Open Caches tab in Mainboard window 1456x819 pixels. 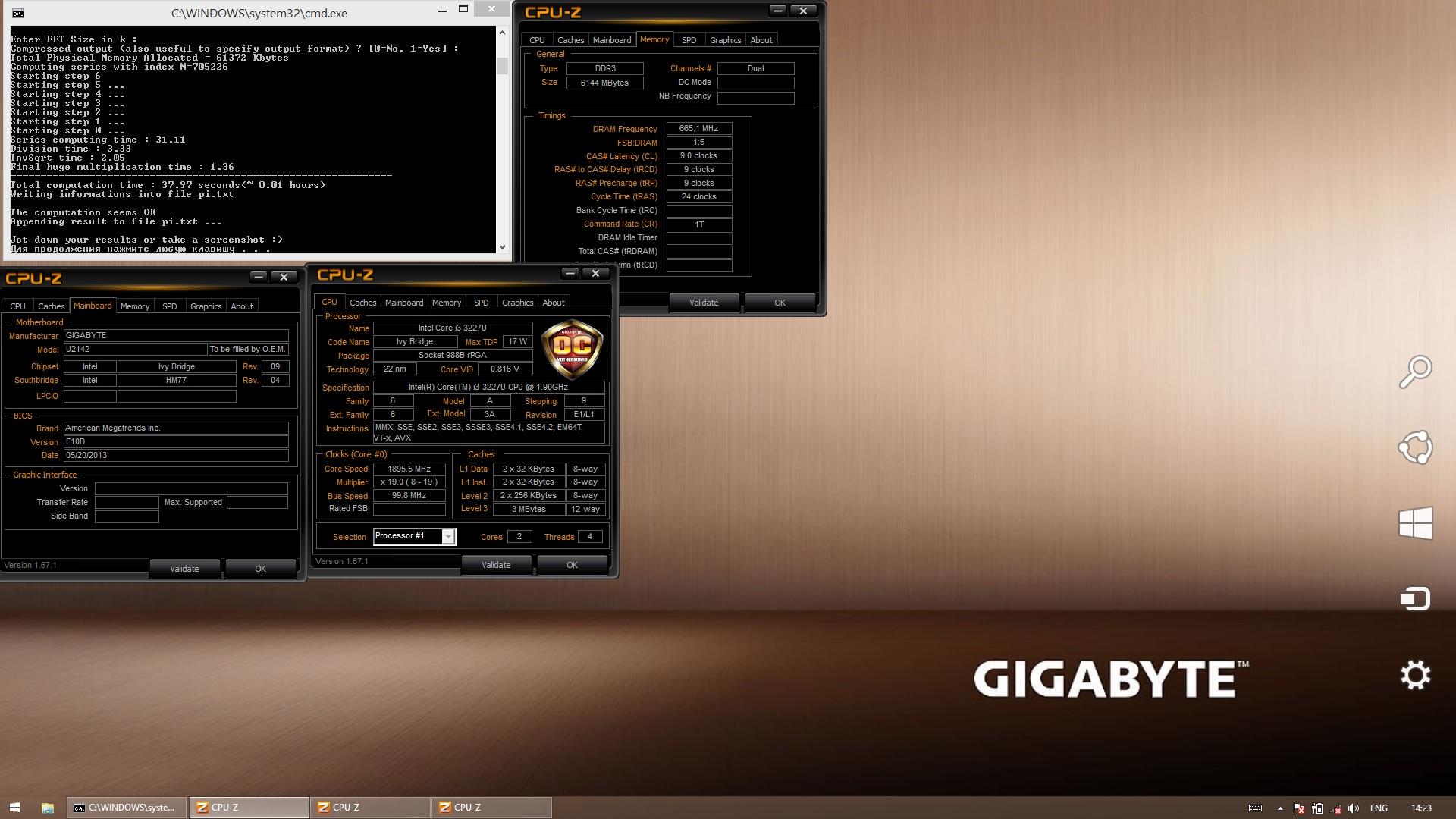[x=51, y=306]
